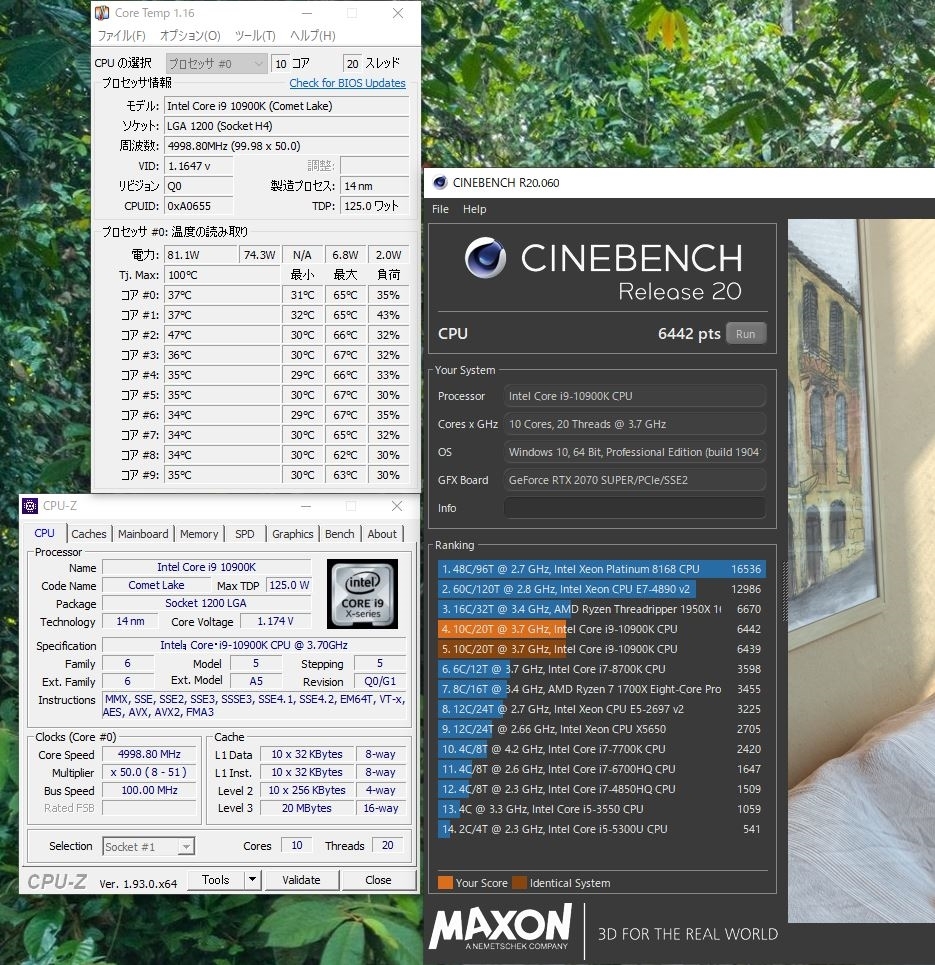Screen dimensions: 935x965
Task: Click the Tools button in CPU-Z
Action: [x=215, y=880]
